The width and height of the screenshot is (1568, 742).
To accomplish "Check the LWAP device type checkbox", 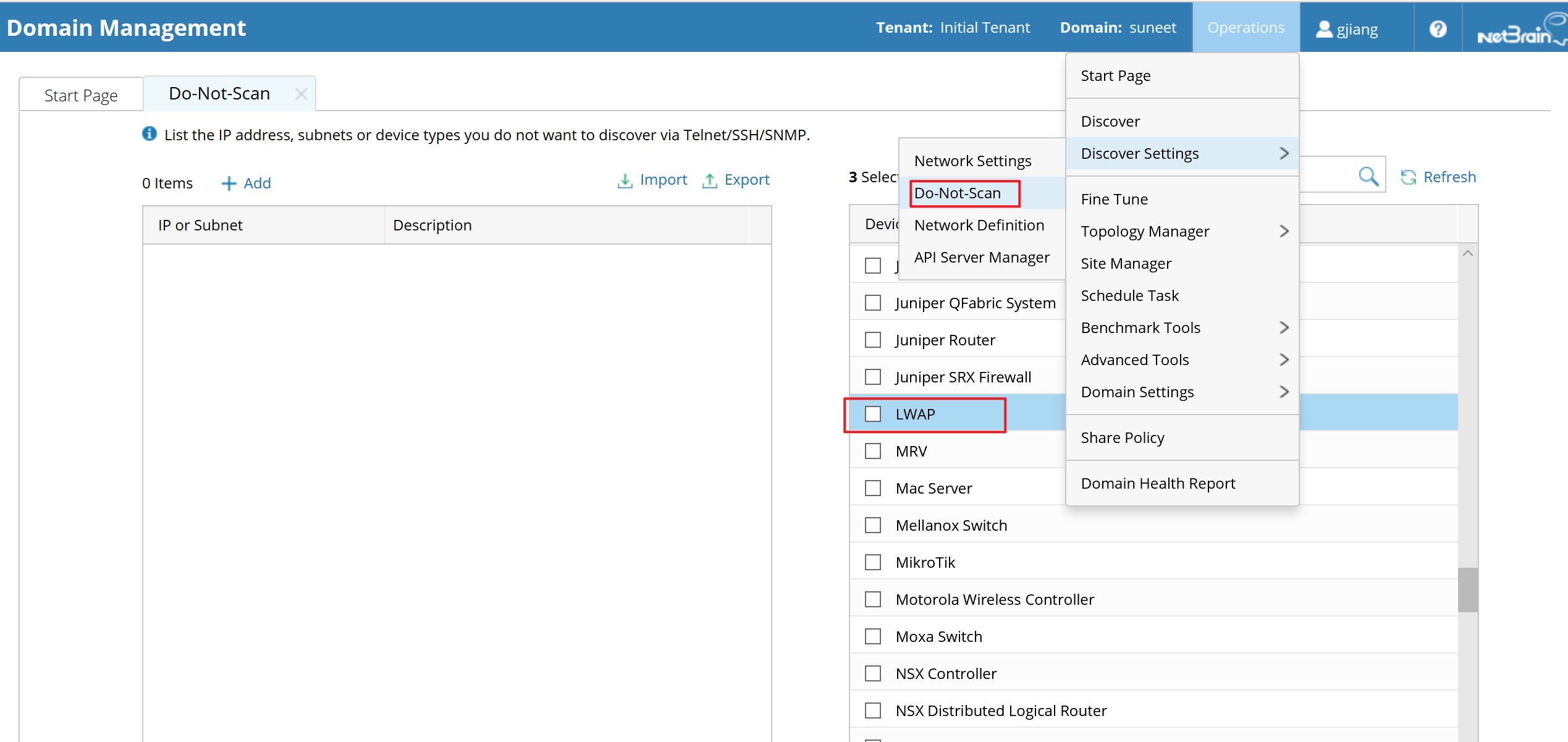I will [873, 414].
